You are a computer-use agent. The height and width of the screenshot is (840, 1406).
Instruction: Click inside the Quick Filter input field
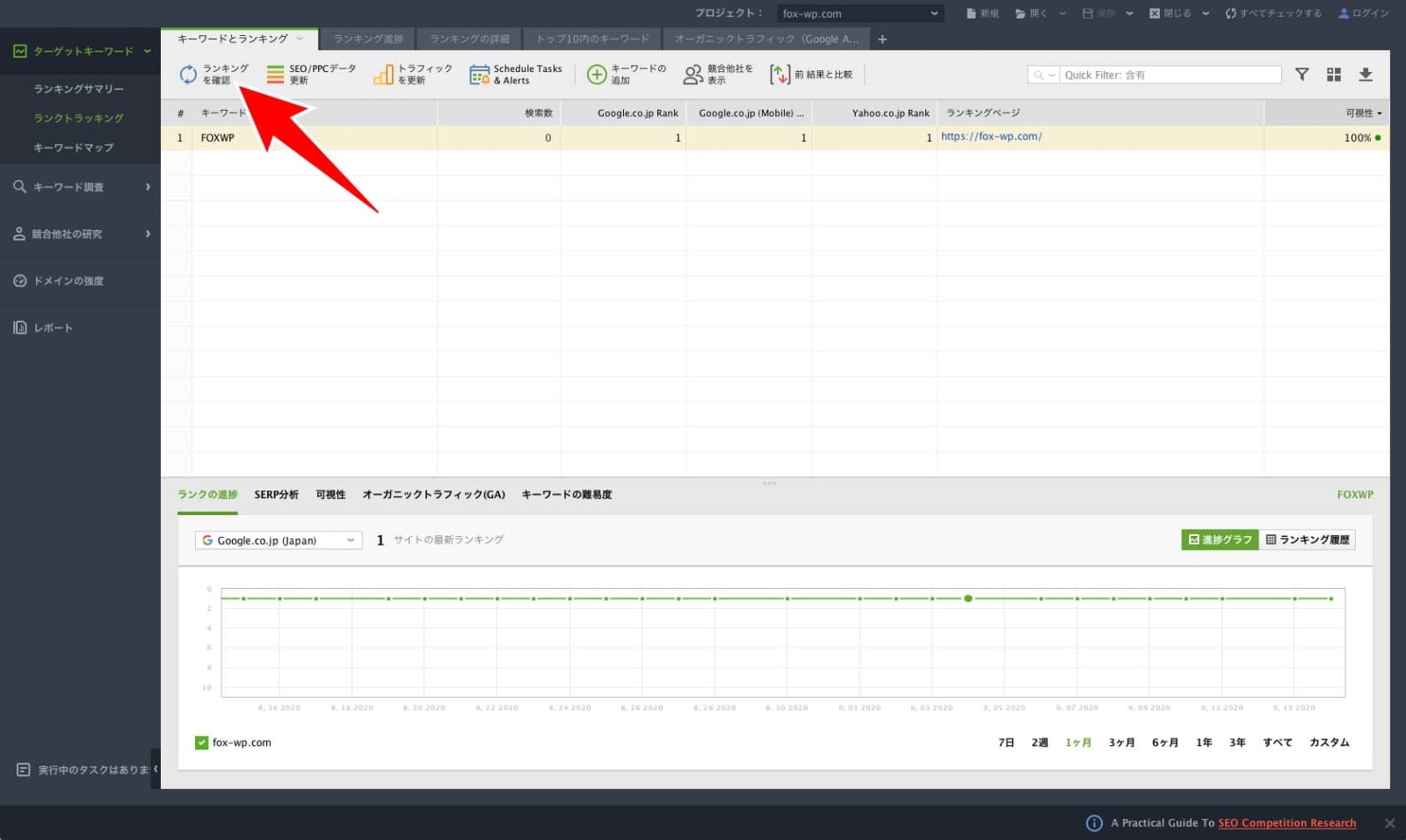click(x=1170, y=75)
